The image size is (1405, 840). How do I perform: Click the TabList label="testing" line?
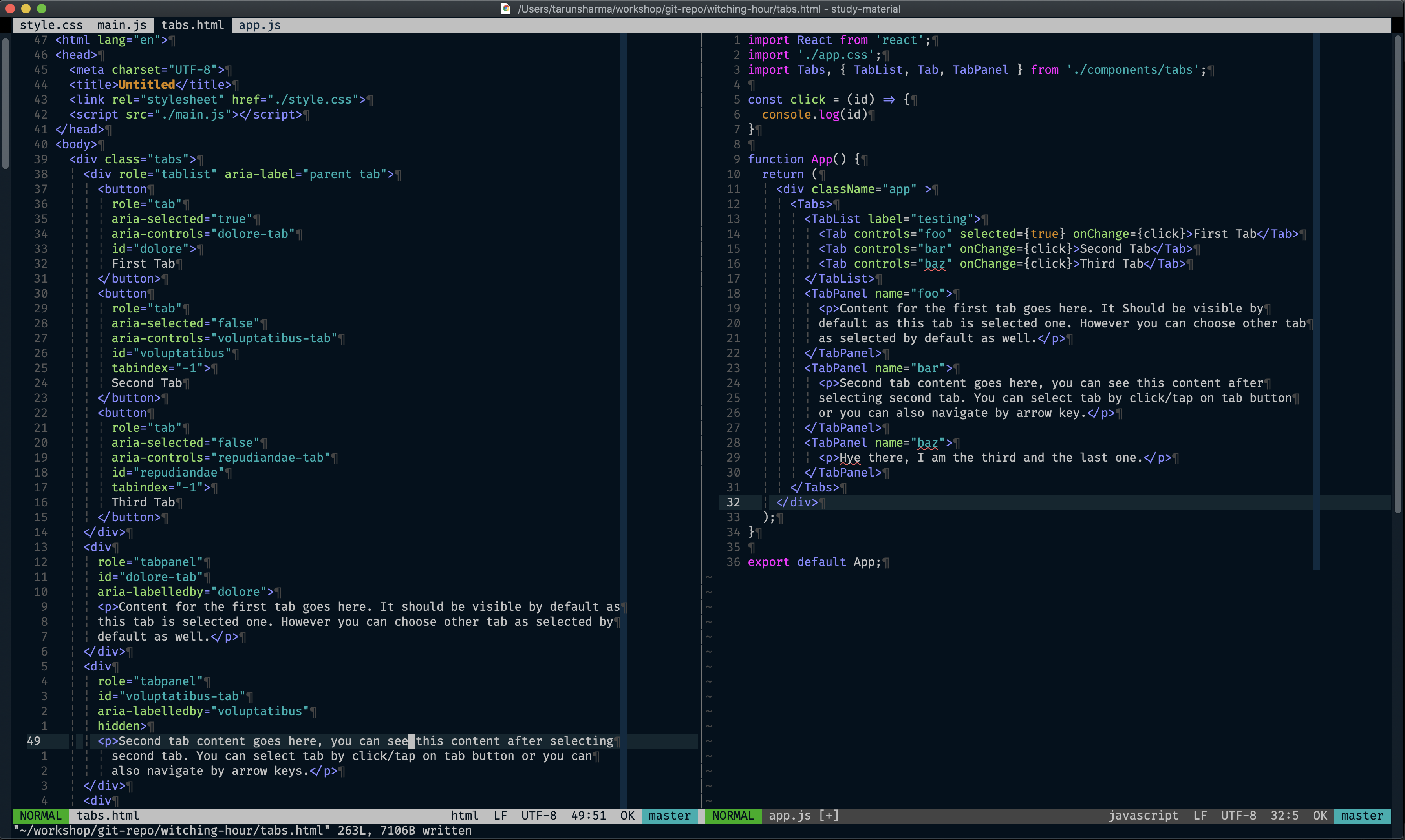coord(893,219)
